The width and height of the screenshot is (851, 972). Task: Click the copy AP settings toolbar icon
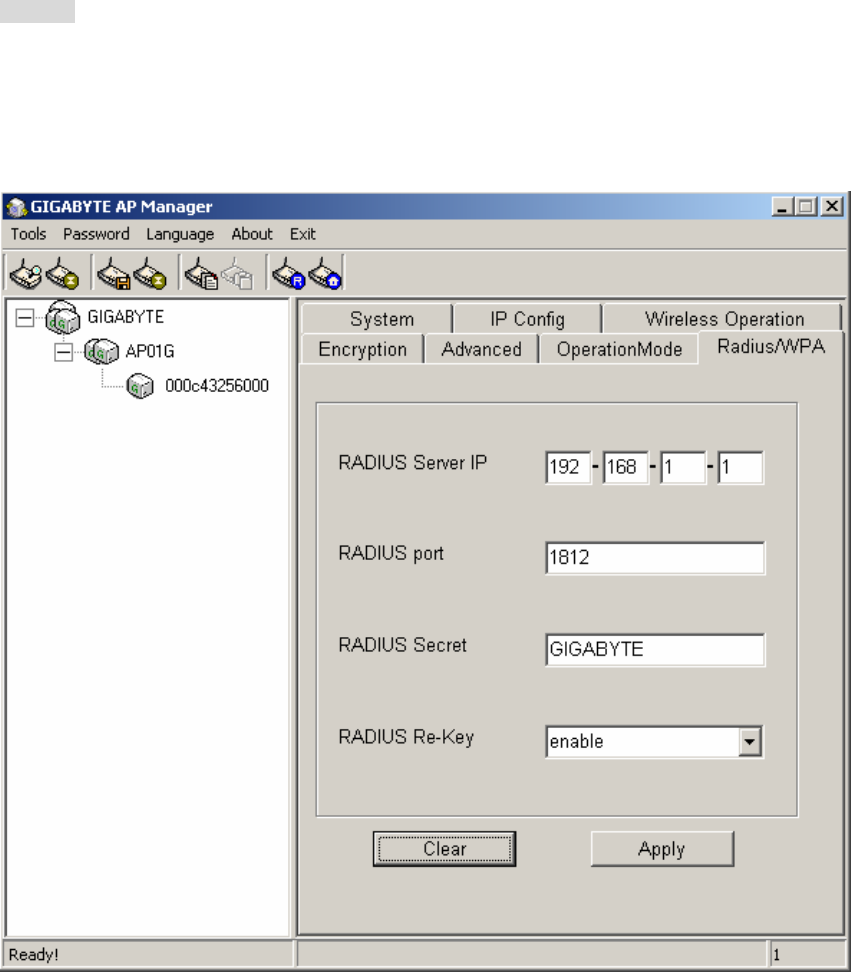pyautogui.click(x=201, y=273)
